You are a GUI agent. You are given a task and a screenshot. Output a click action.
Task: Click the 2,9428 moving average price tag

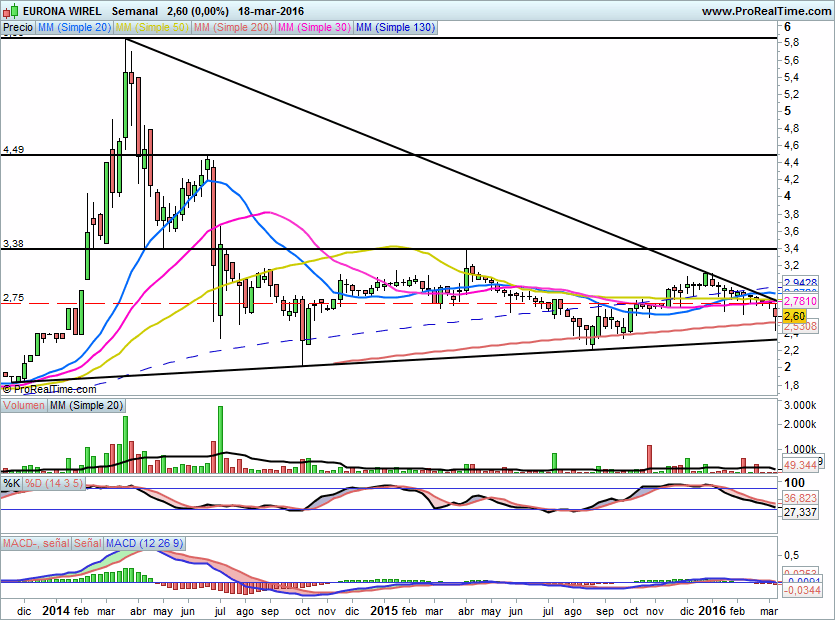tap(800, 282)
